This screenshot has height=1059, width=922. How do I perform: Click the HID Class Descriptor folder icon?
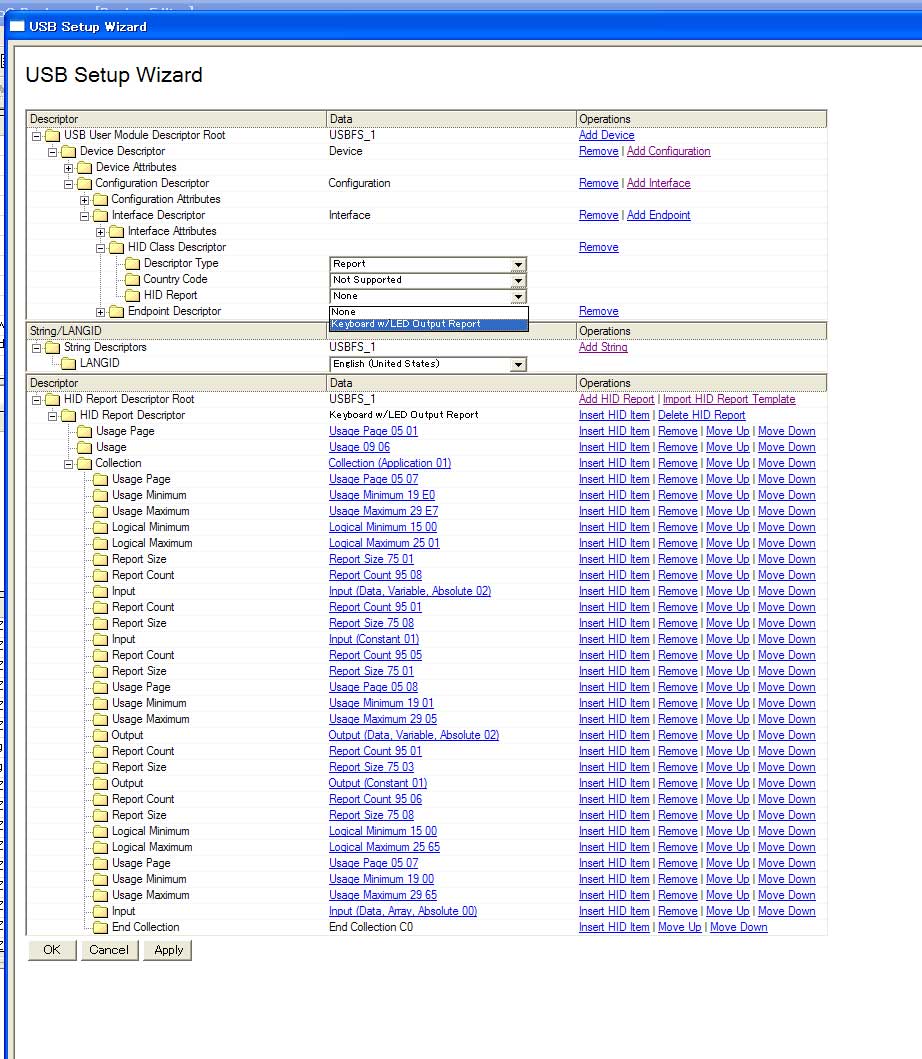117,248
